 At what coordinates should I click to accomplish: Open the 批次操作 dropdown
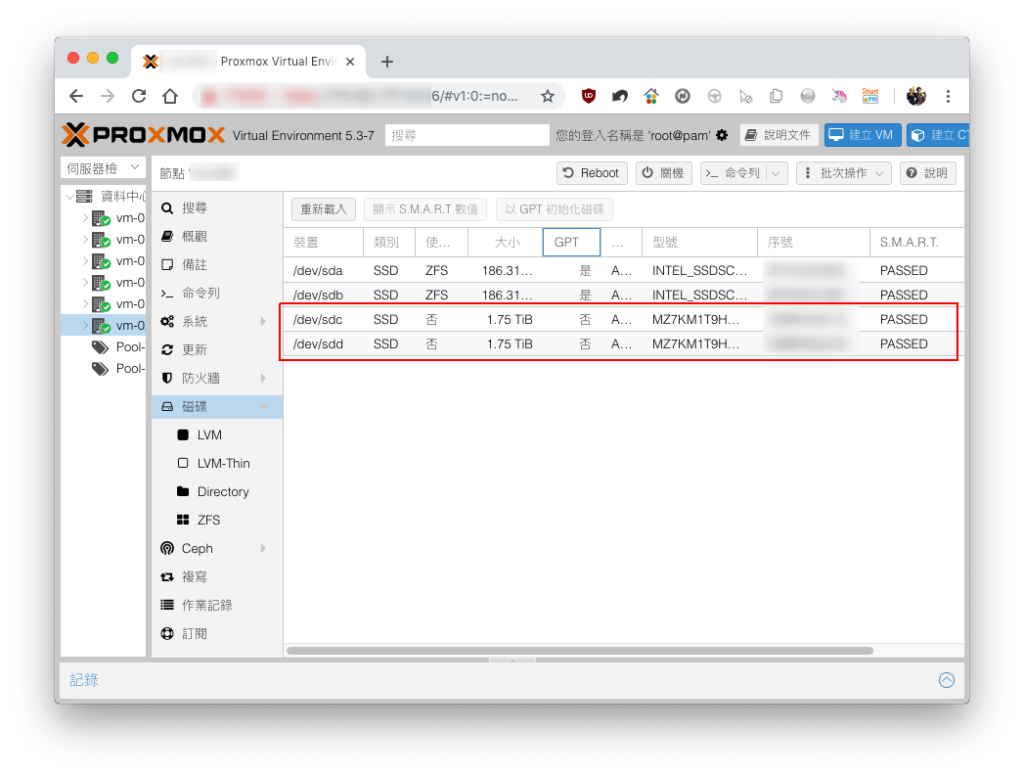(844, 173)
